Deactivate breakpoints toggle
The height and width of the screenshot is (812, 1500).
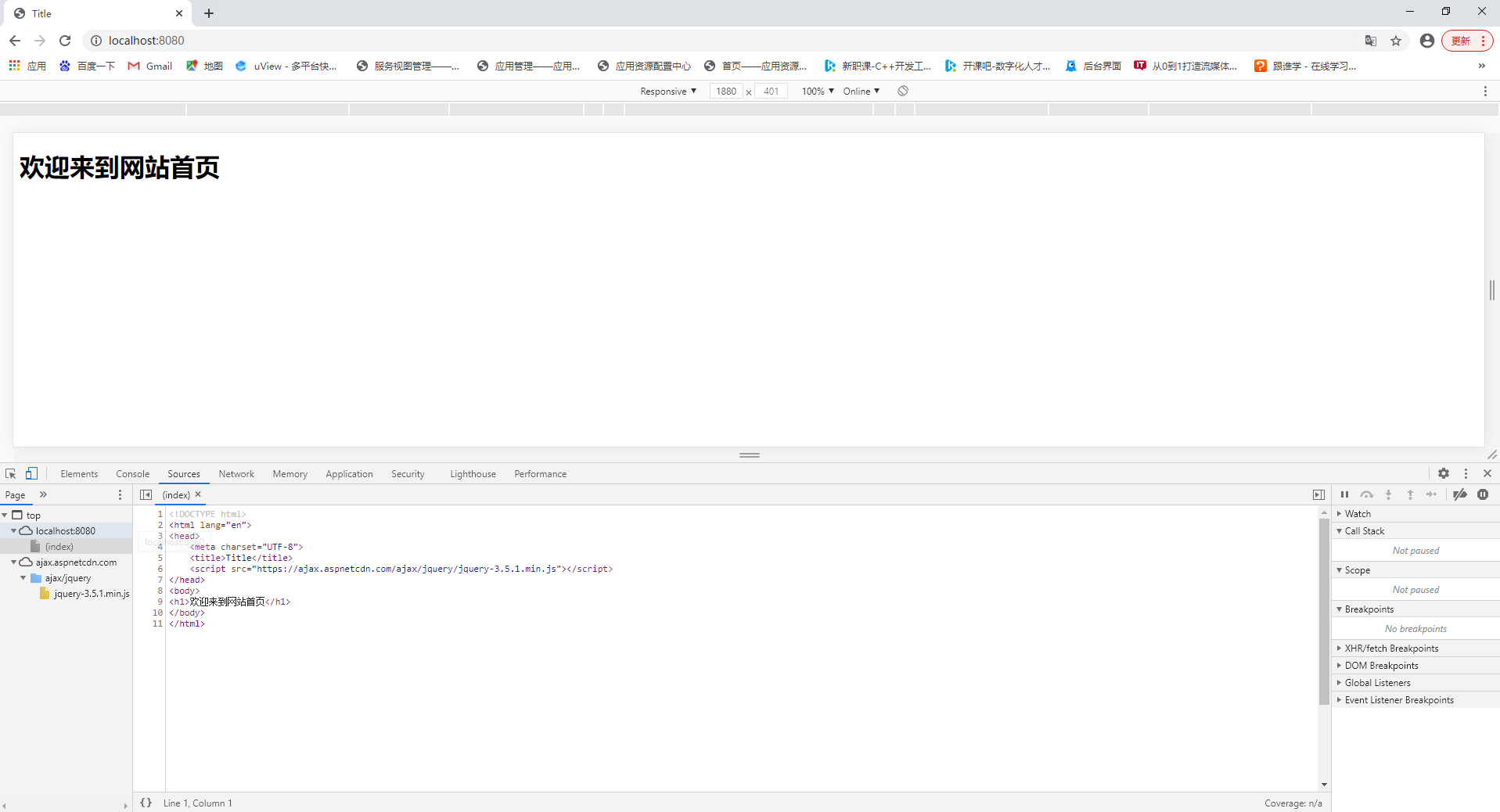coord(1460,494)
